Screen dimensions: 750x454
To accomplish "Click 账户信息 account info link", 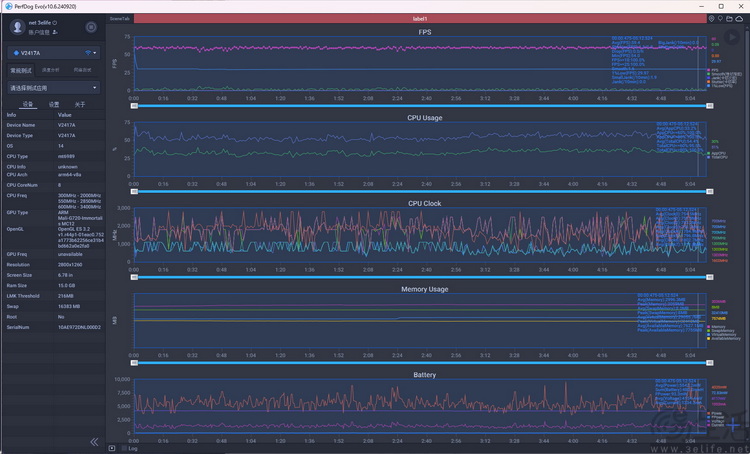I will (39, 32).
